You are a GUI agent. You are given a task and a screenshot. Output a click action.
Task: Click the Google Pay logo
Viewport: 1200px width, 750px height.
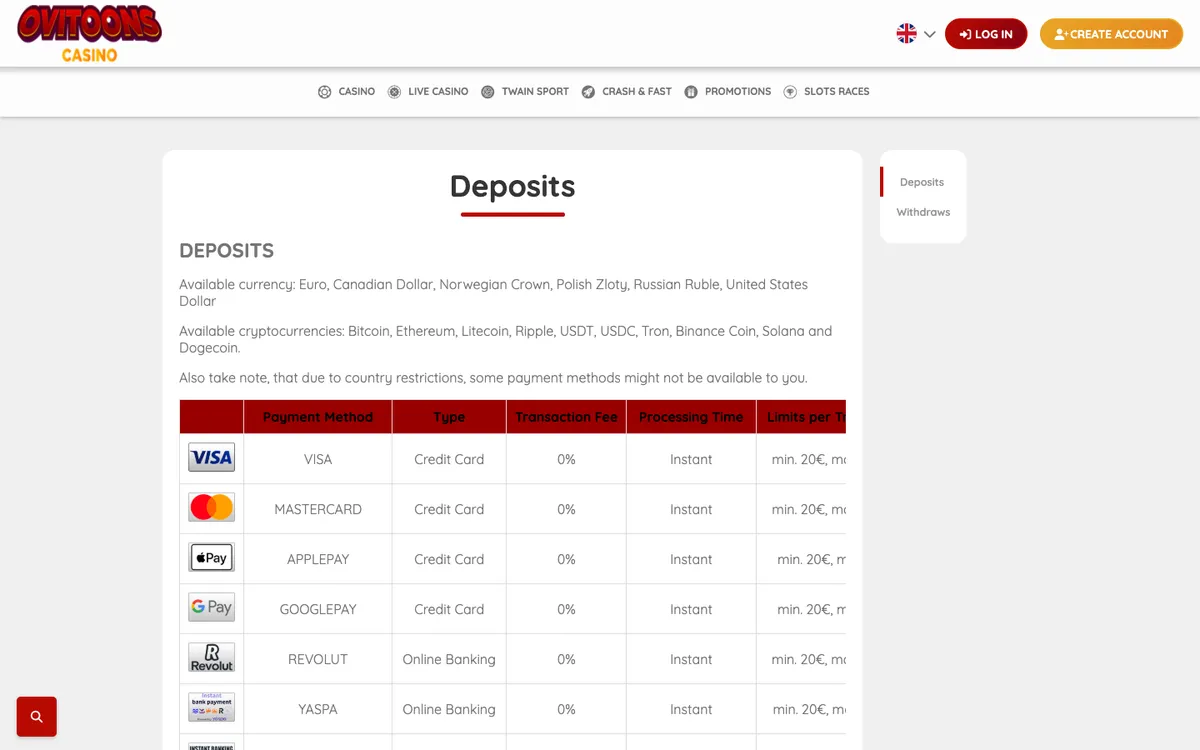[x=212, y=608]
